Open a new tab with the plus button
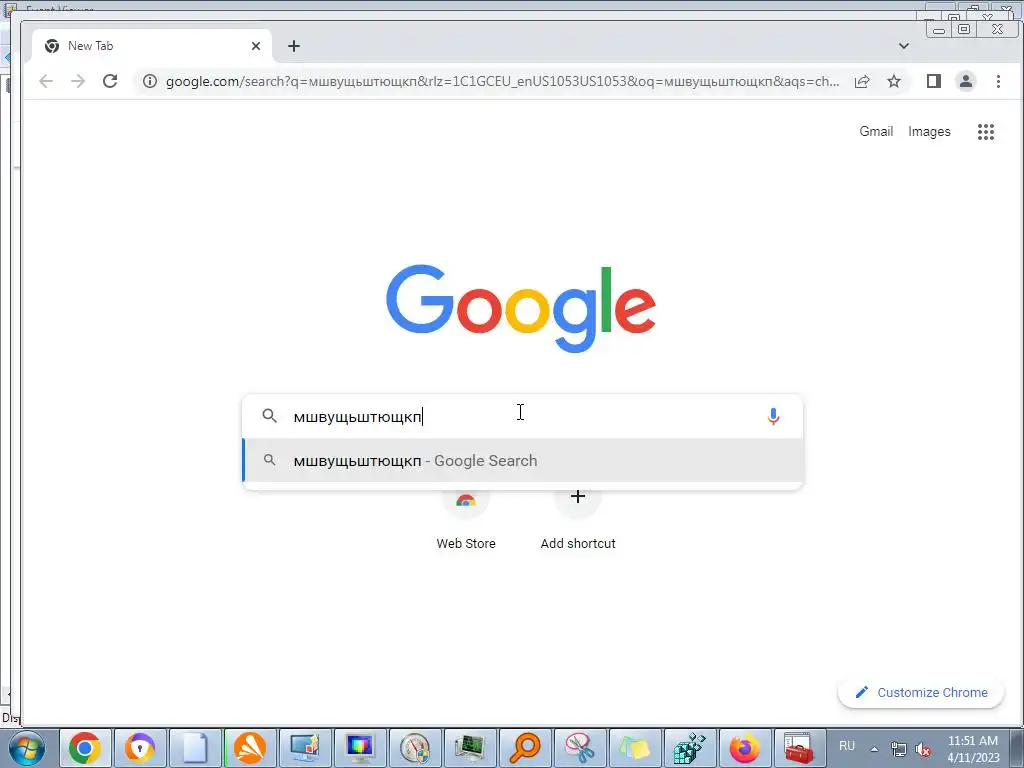 [x=294, y=46]
